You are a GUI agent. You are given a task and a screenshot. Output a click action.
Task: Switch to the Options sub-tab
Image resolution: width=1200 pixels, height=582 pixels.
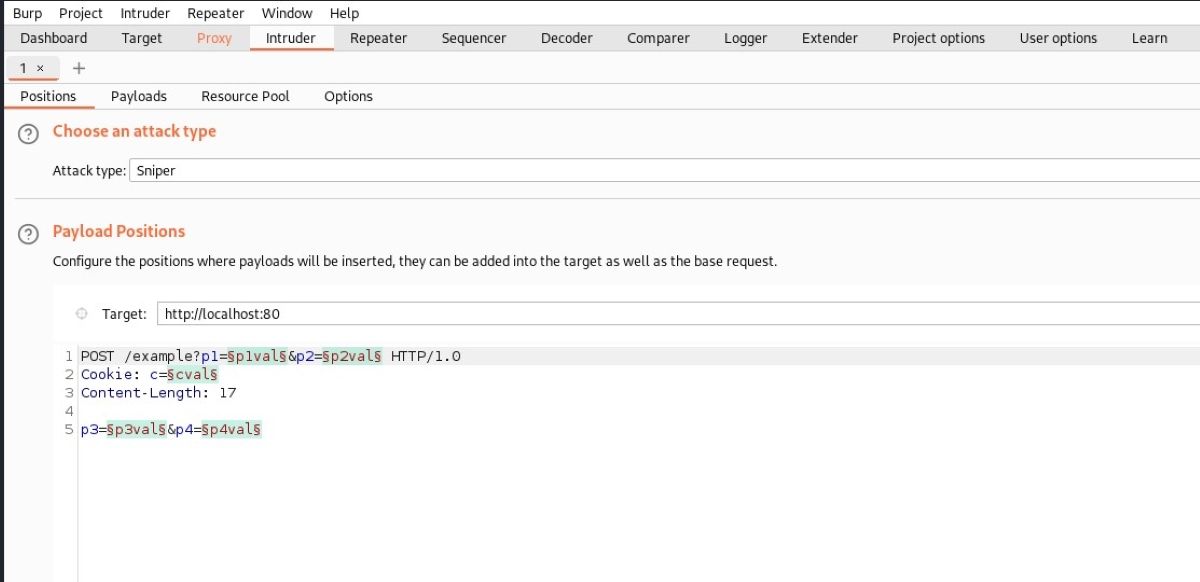pos(348,96)
